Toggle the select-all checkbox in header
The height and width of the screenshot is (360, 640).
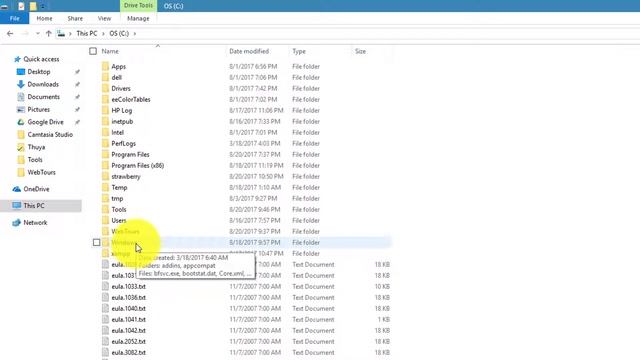pyautogui.click(x=93, y=51)
